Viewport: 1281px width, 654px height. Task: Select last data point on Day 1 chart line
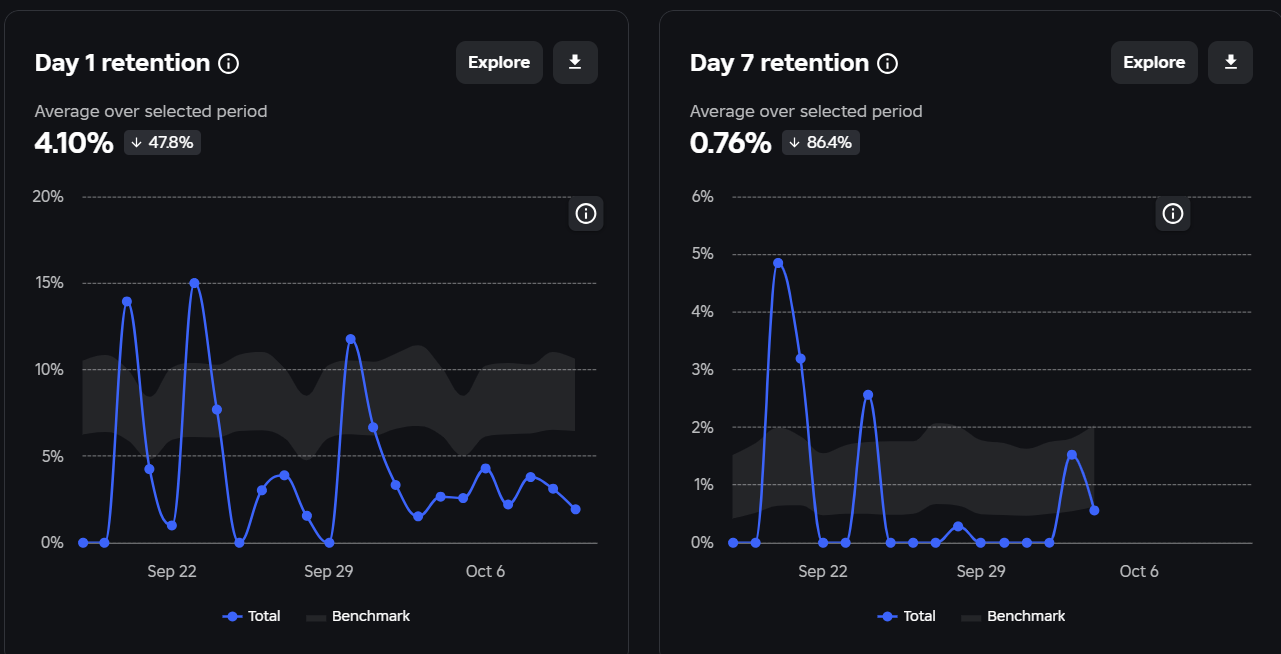(575, 509)
